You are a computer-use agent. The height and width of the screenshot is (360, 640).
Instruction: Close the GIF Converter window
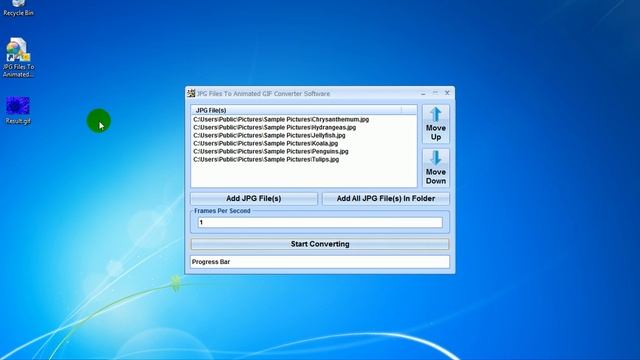point(447,93)
